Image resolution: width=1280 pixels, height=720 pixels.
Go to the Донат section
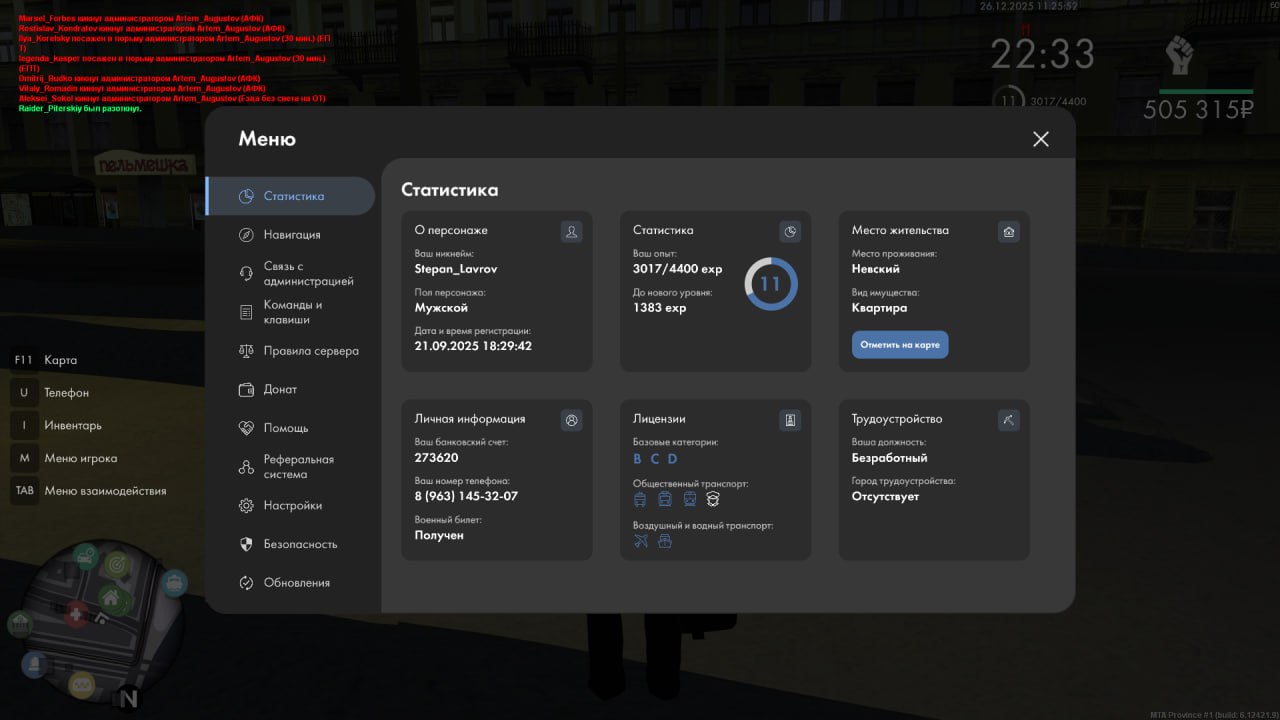click(280, 390)
